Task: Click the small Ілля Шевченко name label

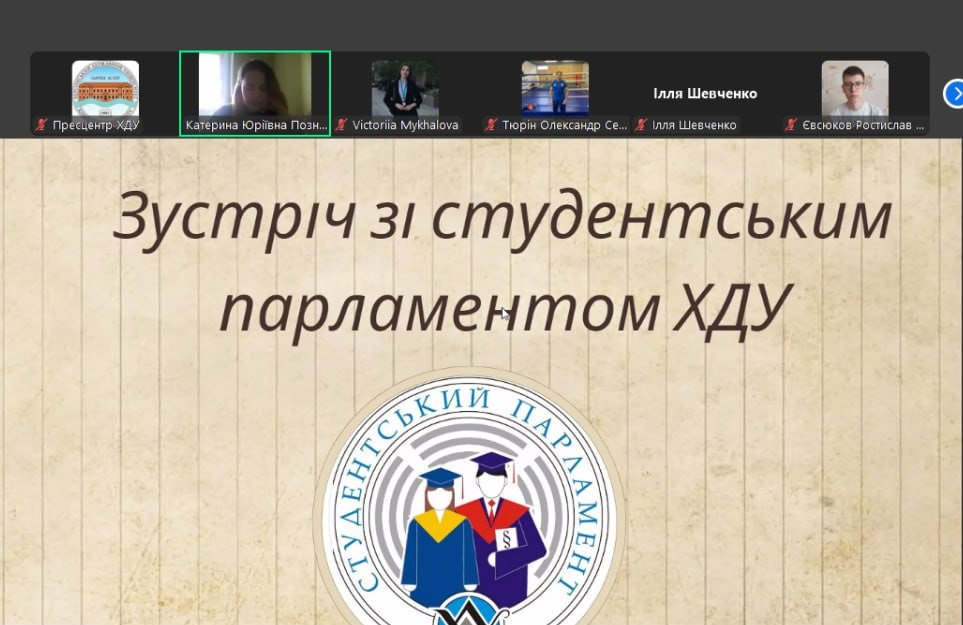Action: (x=694, y=125)
